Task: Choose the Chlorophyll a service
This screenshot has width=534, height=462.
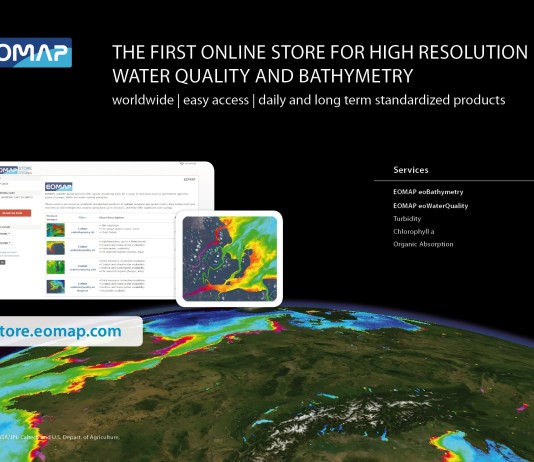Action: (x=413, y=232)
